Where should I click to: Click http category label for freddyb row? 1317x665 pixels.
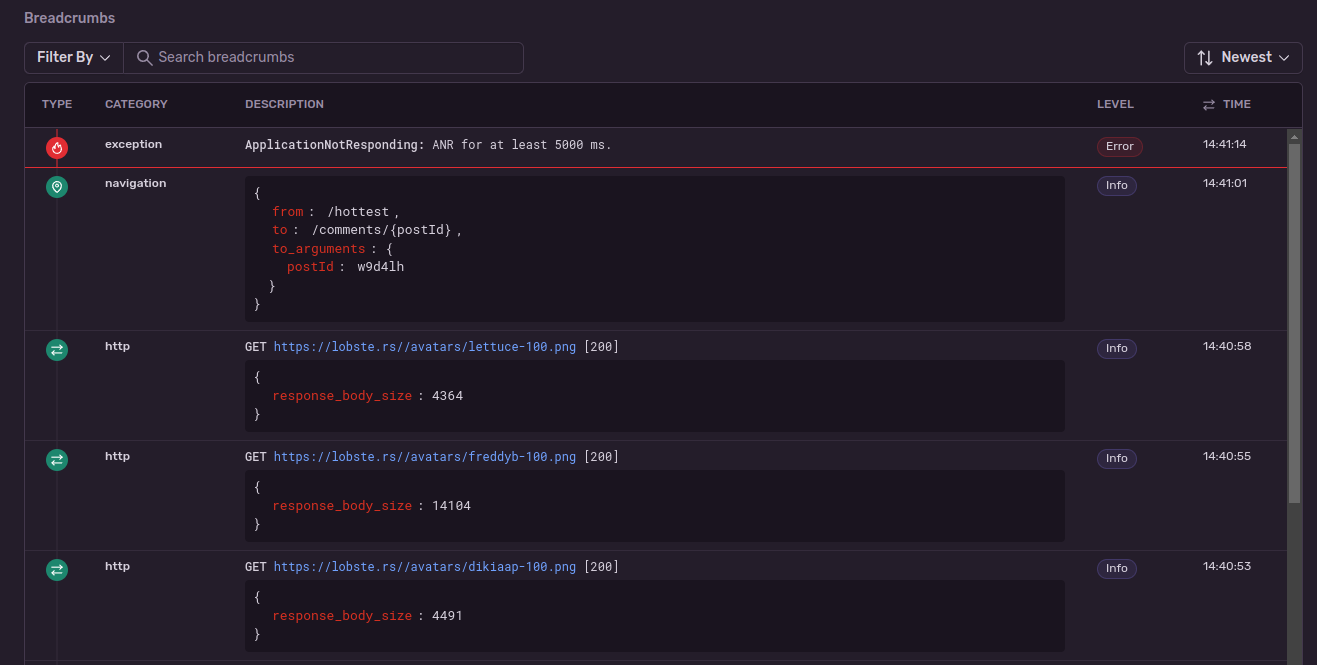117,456
